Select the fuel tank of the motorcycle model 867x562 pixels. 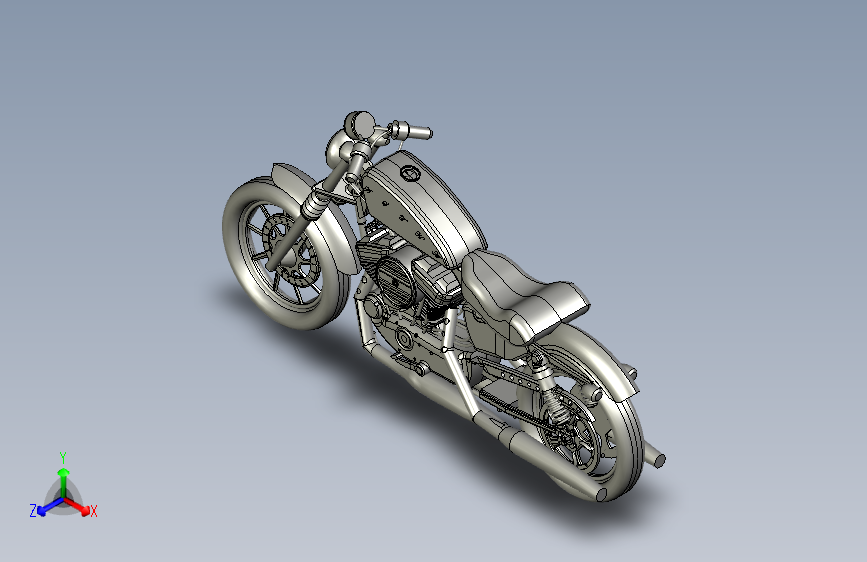point(426,210)
